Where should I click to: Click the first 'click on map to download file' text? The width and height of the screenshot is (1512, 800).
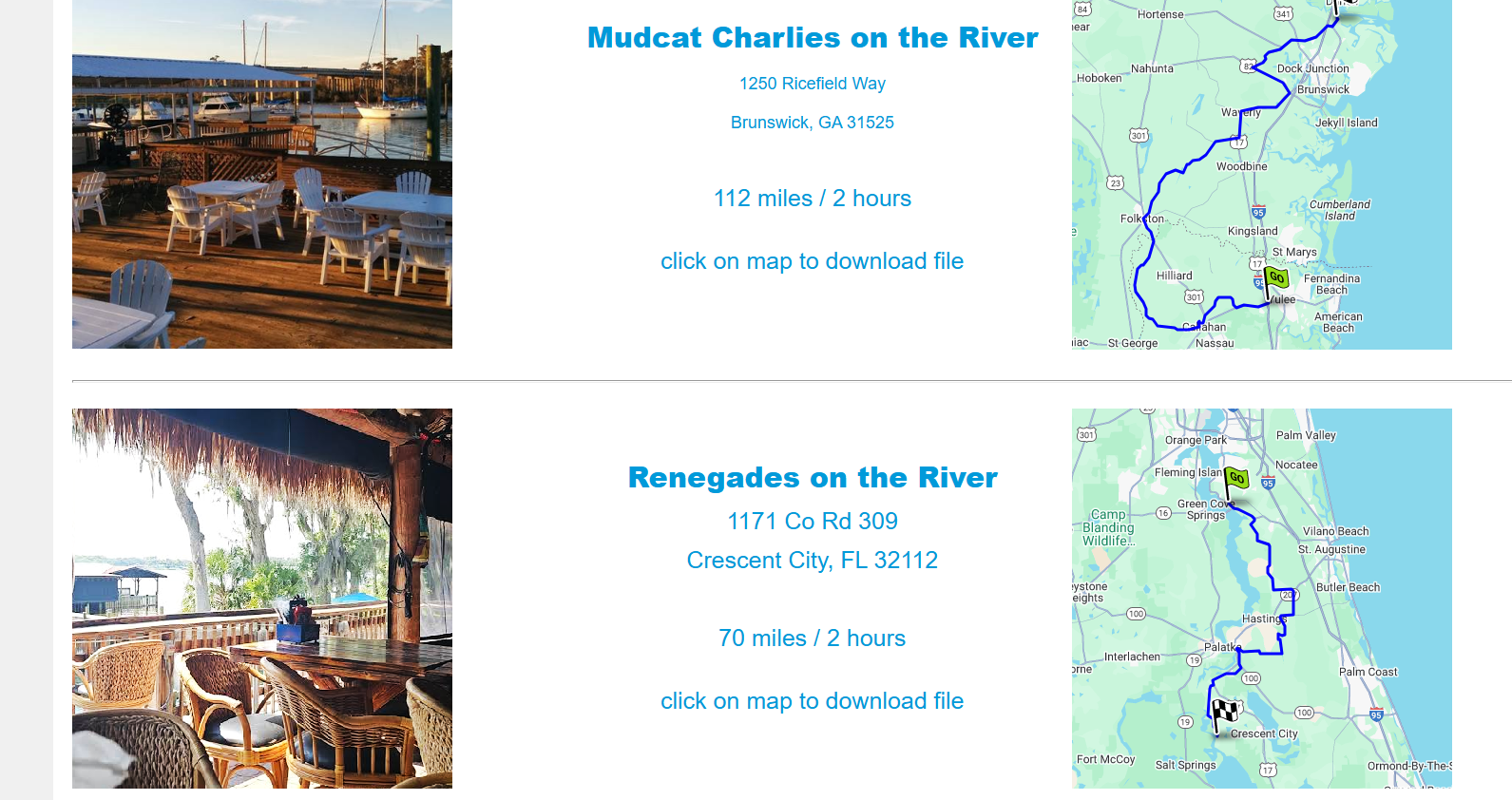(x=813, y=261)
